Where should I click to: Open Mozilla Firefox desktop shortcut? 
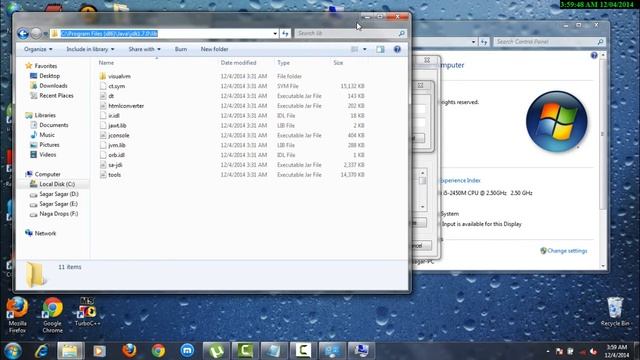tap(17, 315)
